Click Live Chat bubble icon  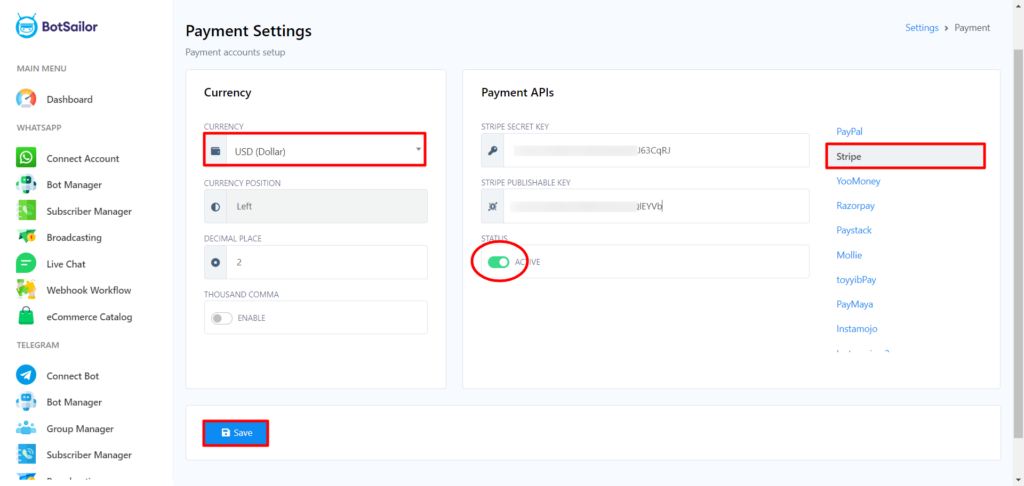coord(26,264)
